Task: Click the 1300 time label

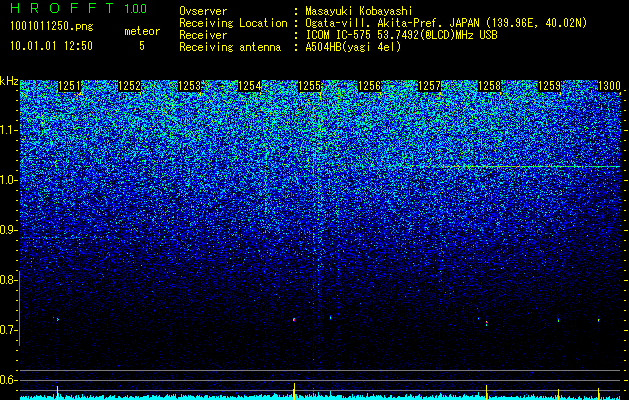Action: [609, 86]
